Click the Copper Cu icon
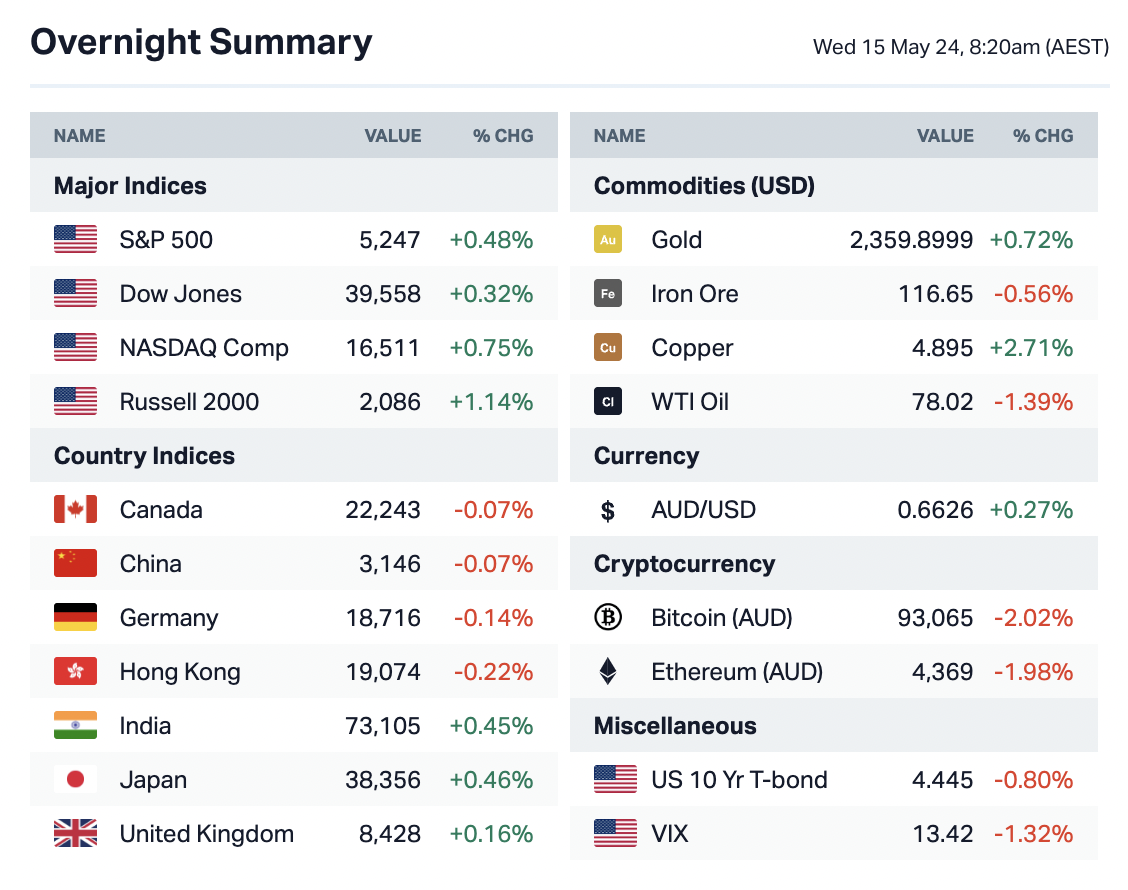The image size is (1128, 890). (x=607, y=348)
